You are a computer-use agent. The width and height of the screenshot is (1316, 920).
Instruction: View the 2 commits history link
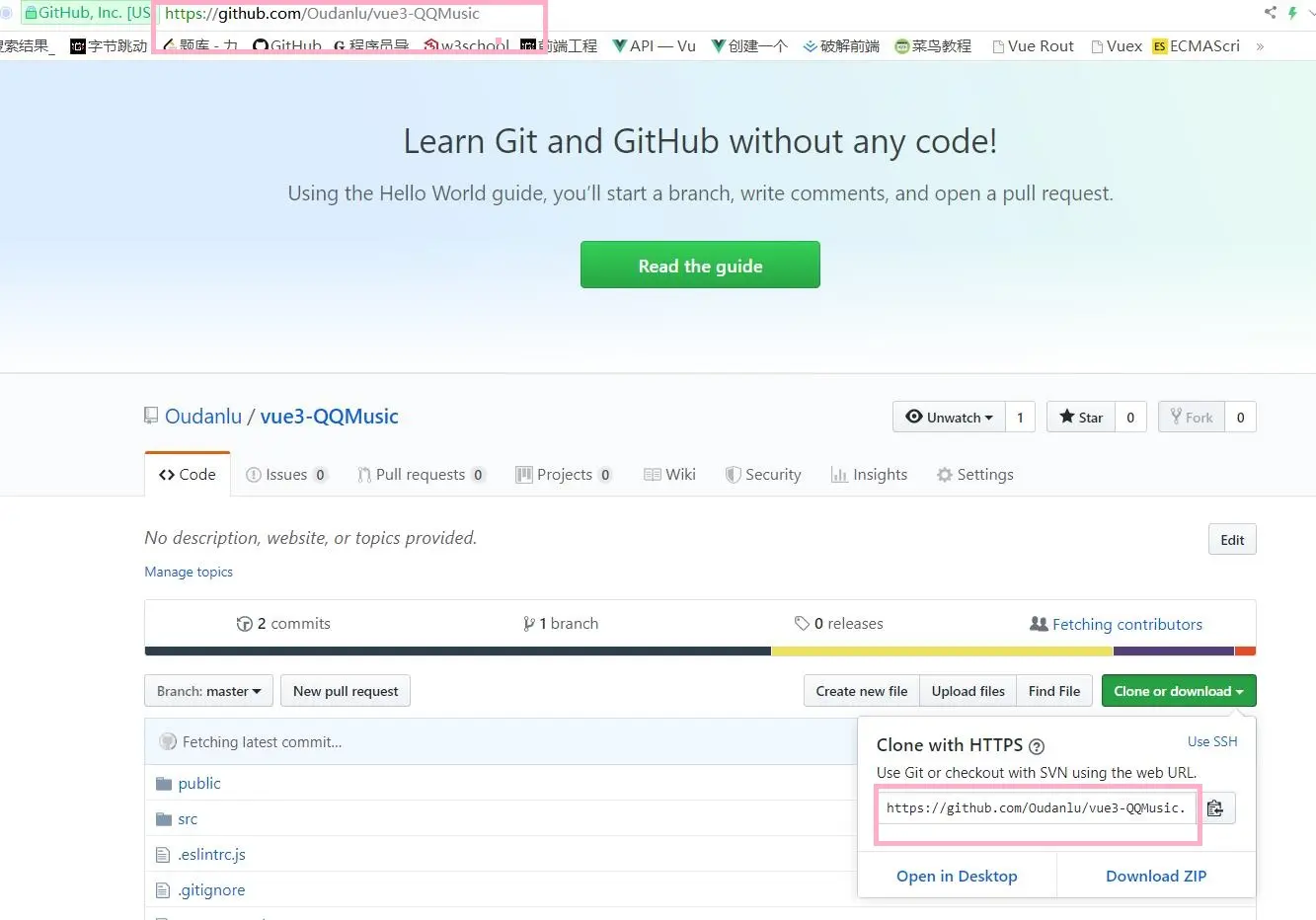[x=283, y=624]
